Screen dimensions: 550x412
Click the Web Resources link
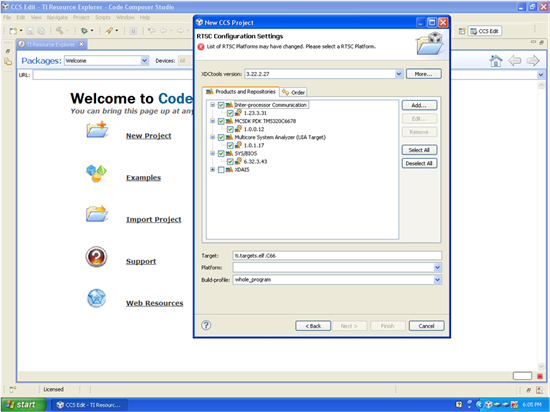click(x=155, y=303)
